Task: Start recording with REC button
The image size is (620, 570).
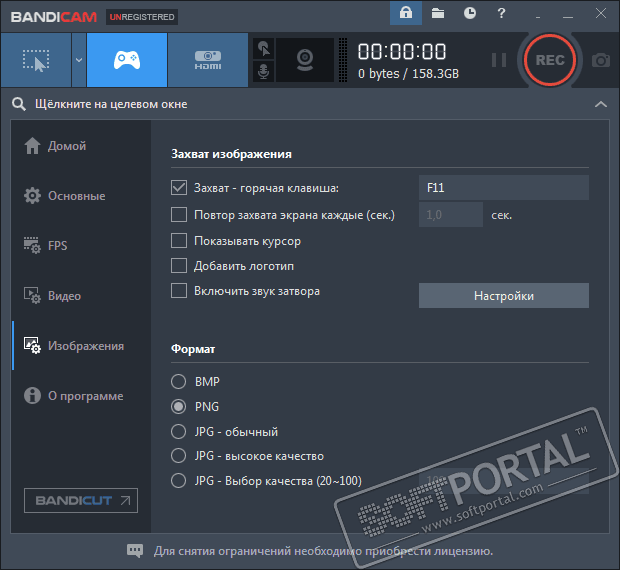Action: point(550,60)
